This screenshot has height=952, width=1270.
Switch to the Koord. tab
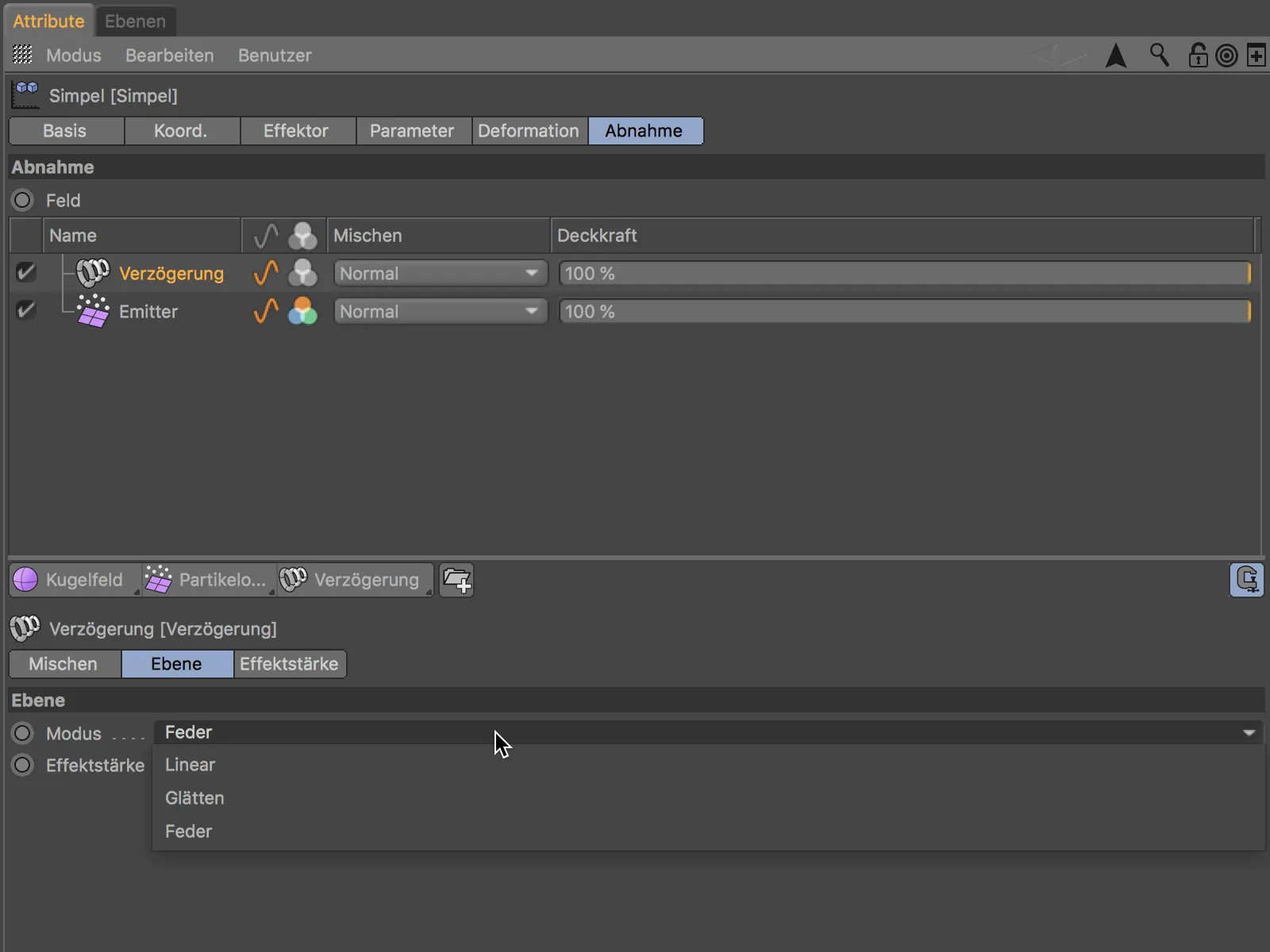(181, 131)
